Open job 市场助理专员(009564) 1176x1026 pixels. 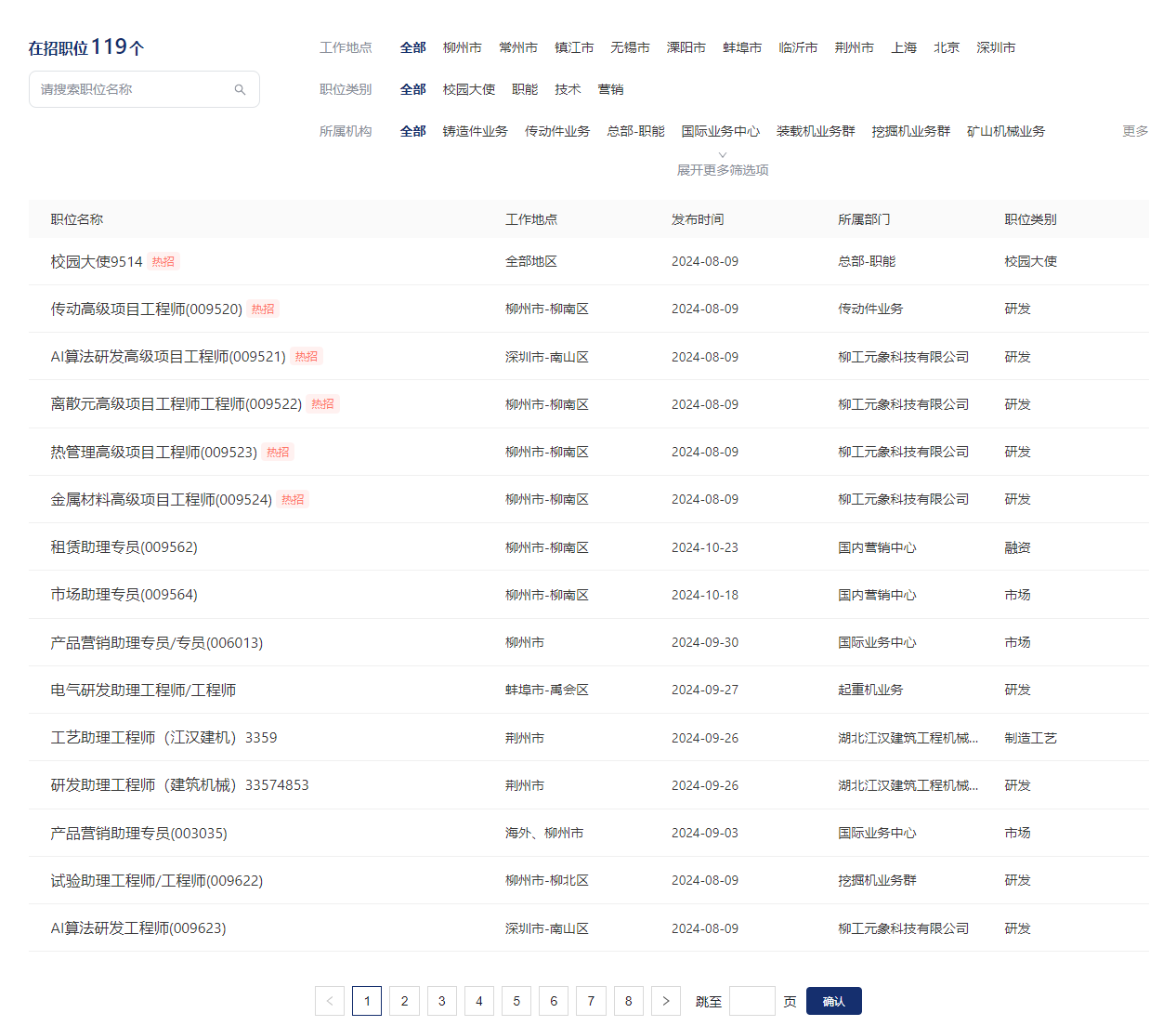124,595
